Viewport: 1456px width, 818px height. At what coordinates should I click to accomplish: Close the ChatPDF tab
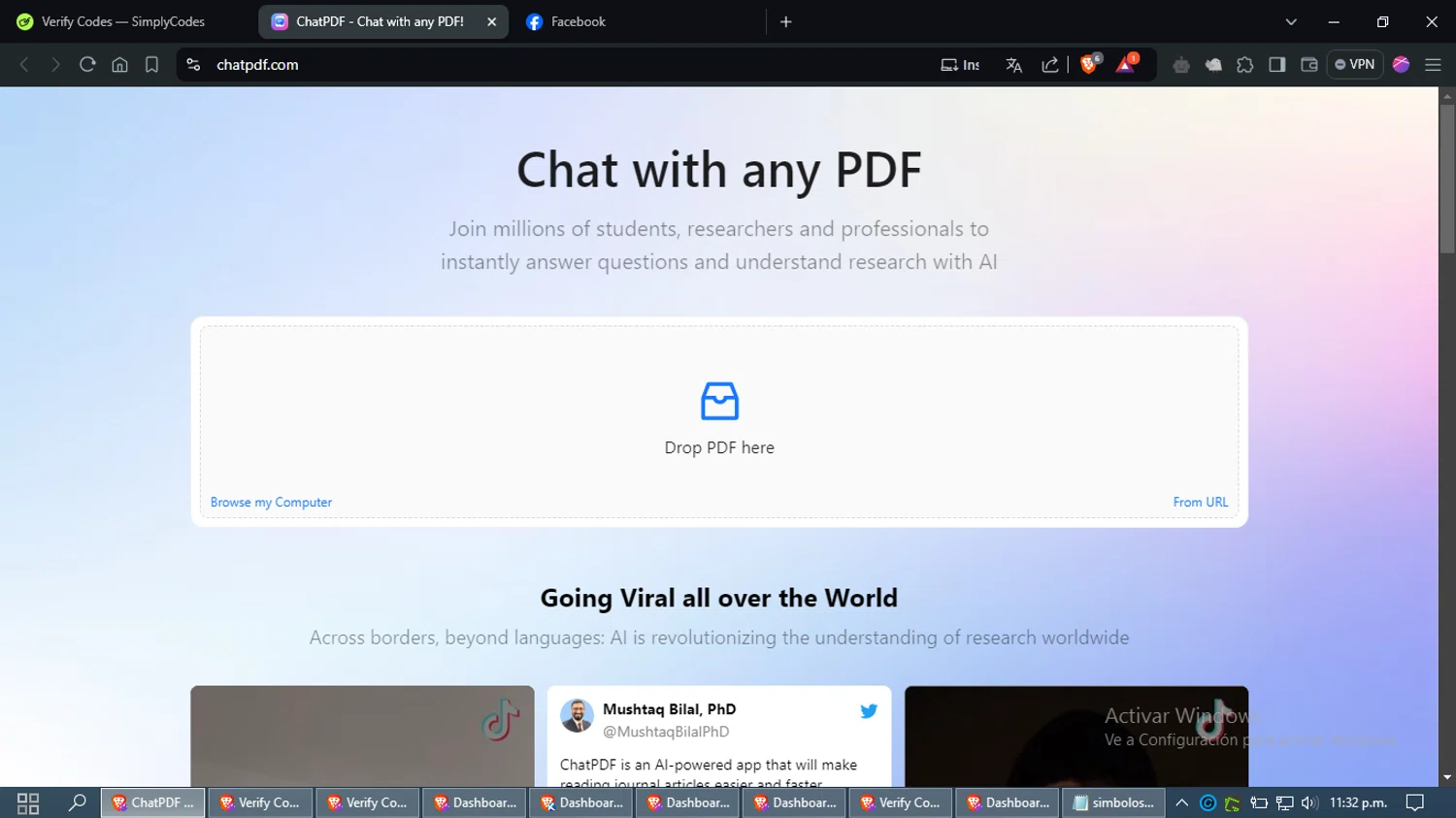492,21
